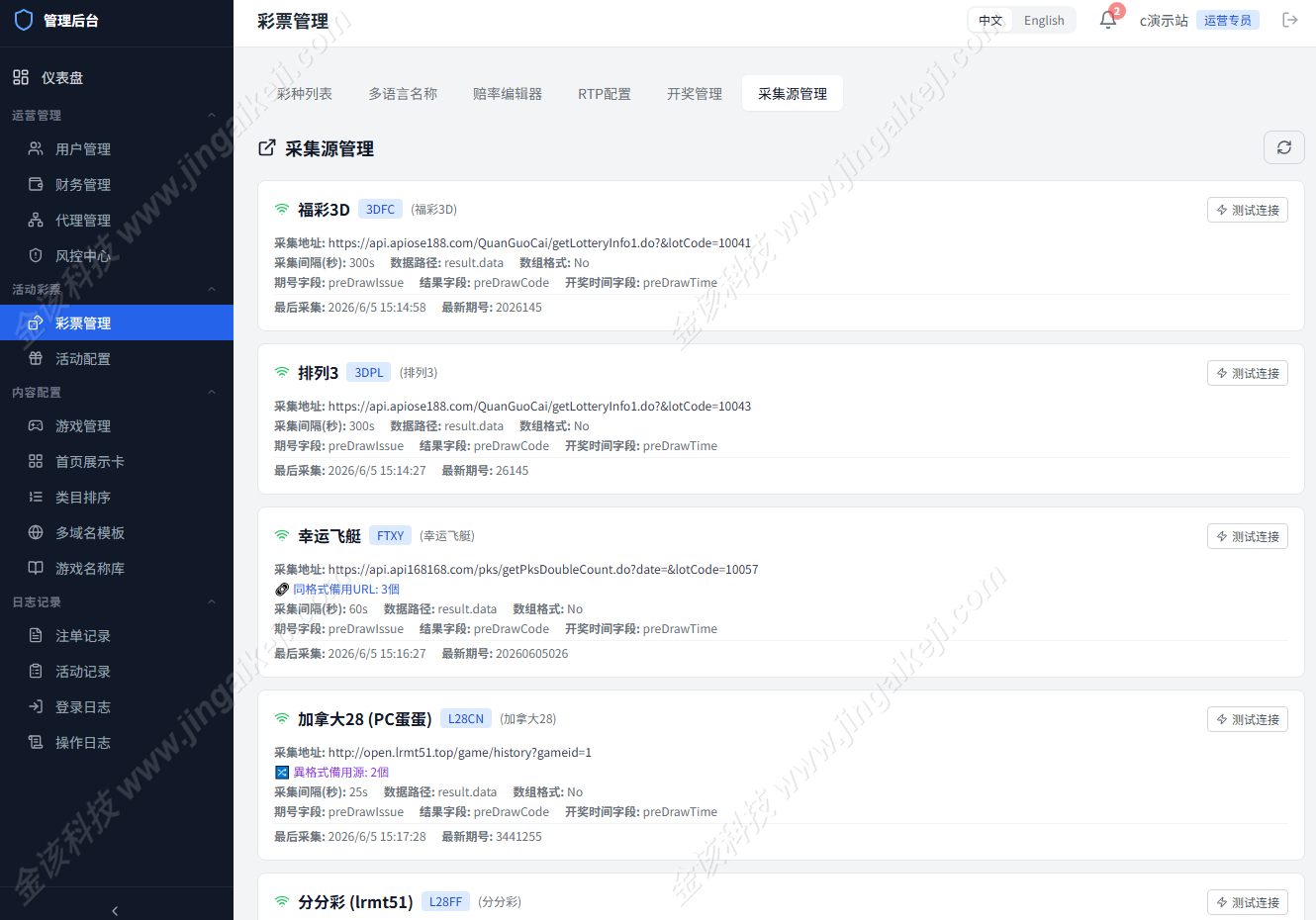1316x920 pixels.
Task: Click the green signal icon for 福彩3D
Action: point(282,209)
